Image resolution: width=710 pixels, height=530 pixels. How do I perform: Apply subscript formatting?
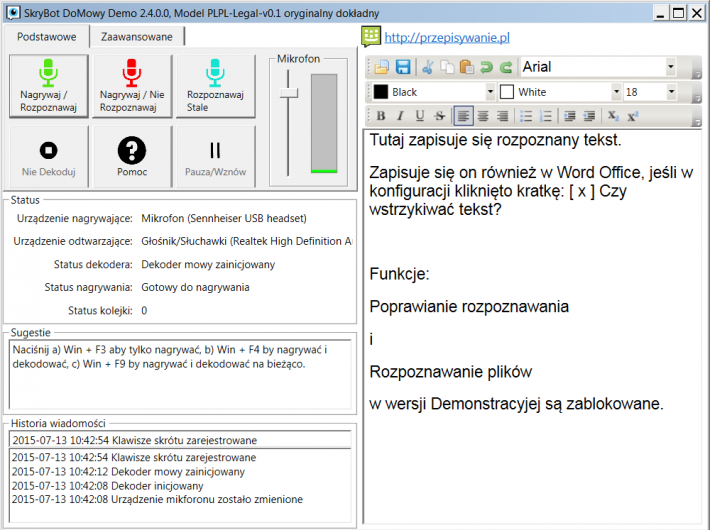click(x=613, y=116)
